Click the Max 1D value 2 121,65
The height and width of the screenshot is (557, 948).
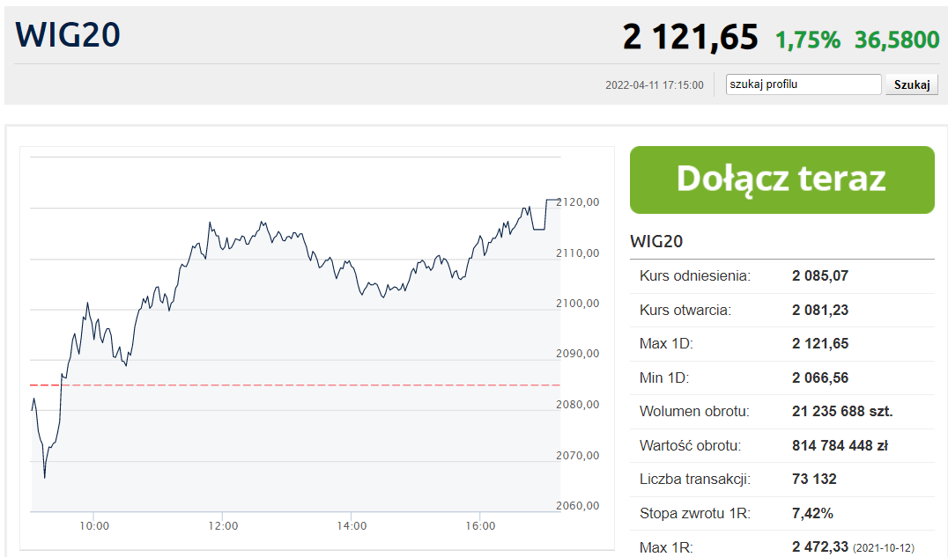(x=820, y=344)
